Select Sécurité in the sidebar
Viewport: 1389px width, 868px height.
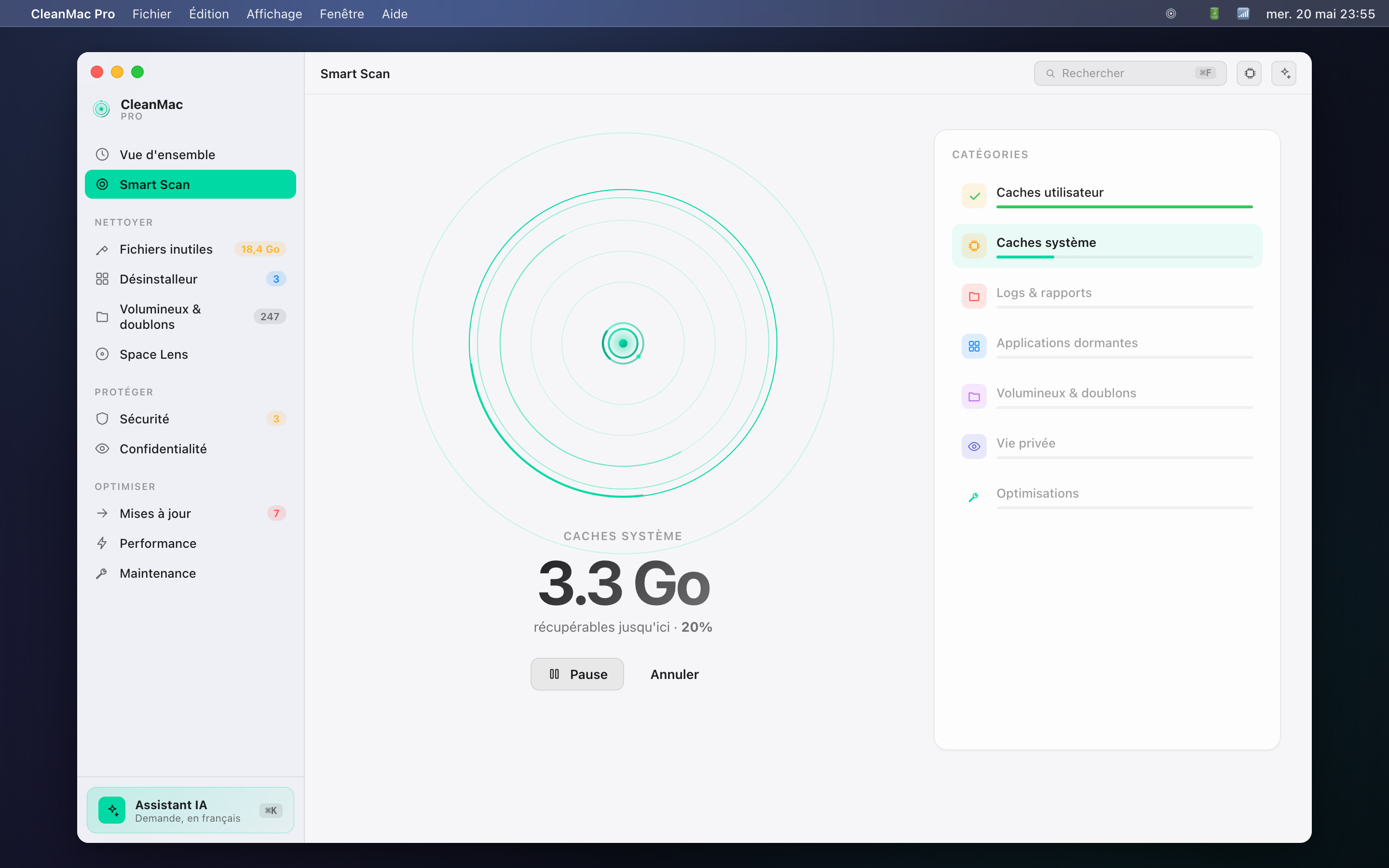(x=190, y=419)
